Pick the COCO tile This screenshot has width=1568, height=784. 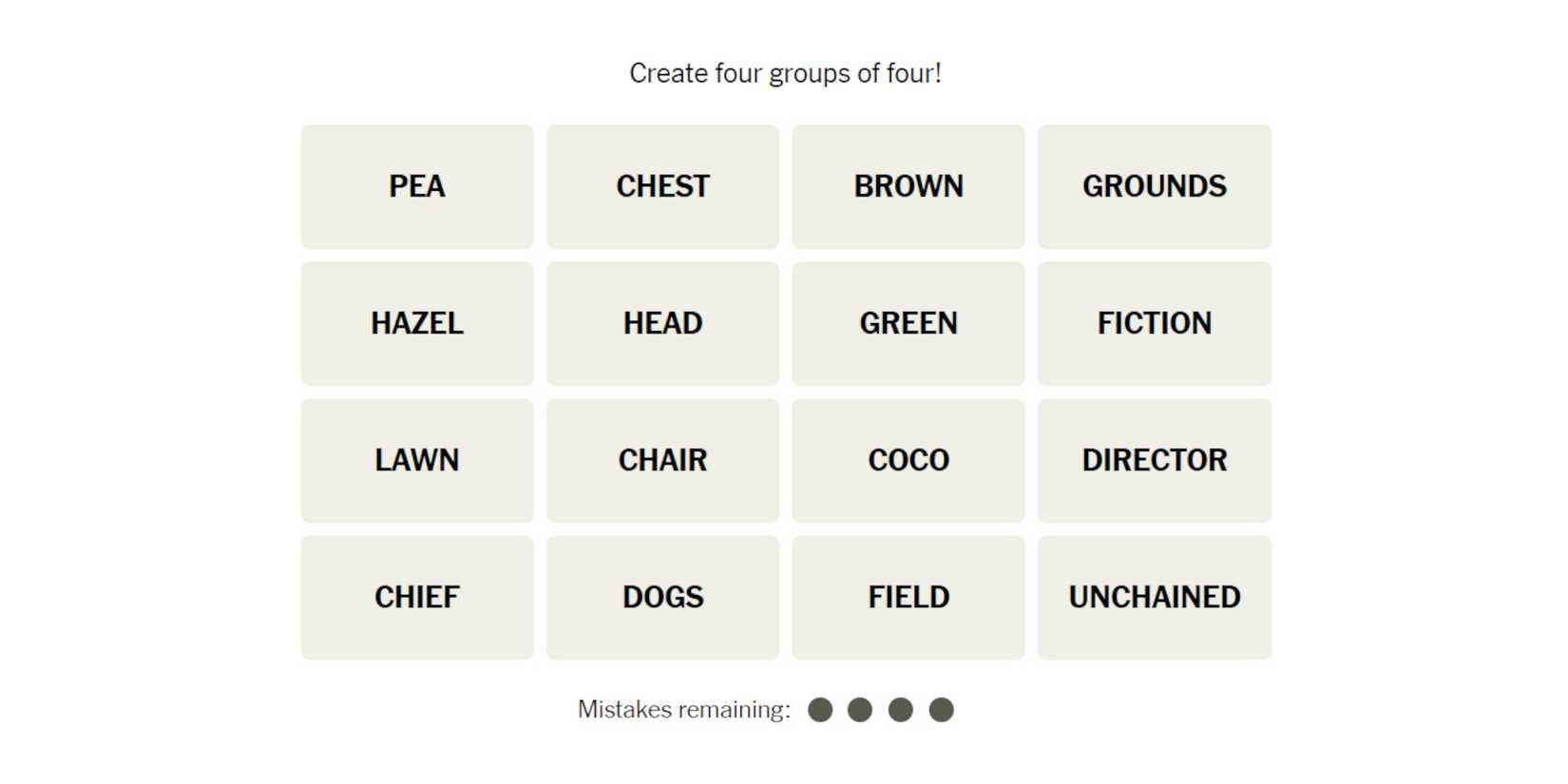coord(908,460)
